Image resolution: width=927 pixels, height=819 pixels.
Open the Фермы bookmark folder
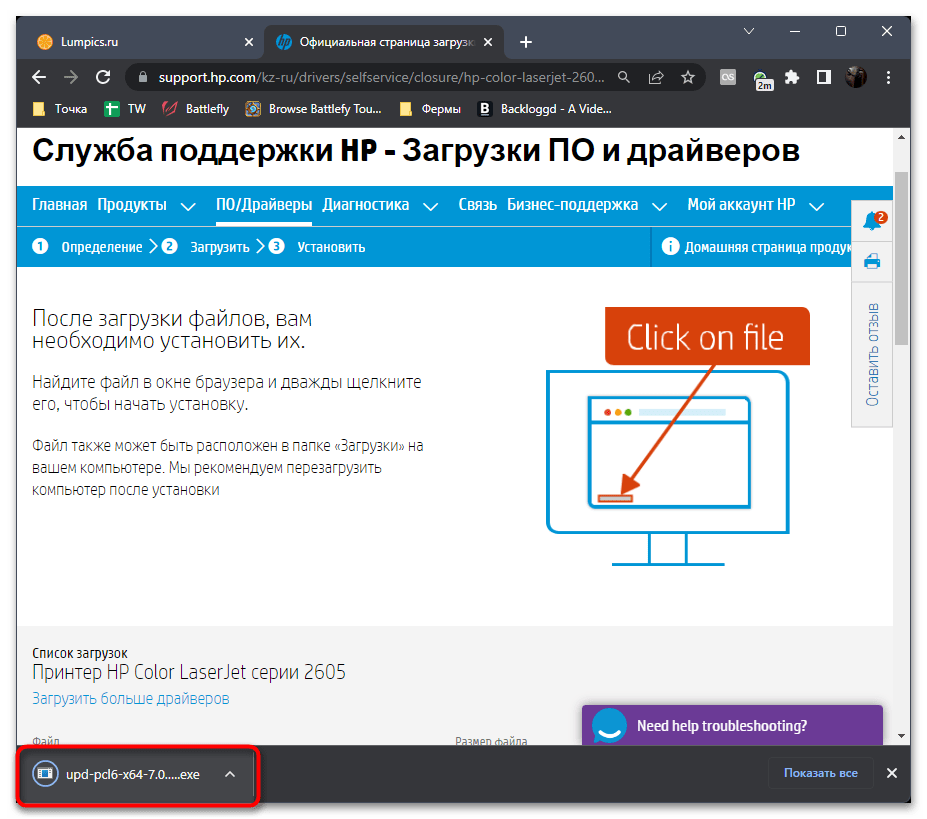point(430,109)
